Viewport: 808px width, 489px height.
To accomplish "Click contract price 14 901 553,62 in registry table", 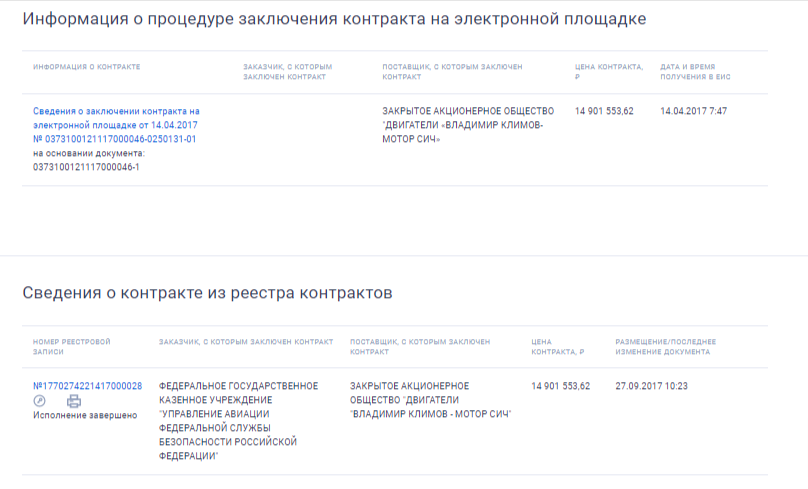I will pos(560,386).
